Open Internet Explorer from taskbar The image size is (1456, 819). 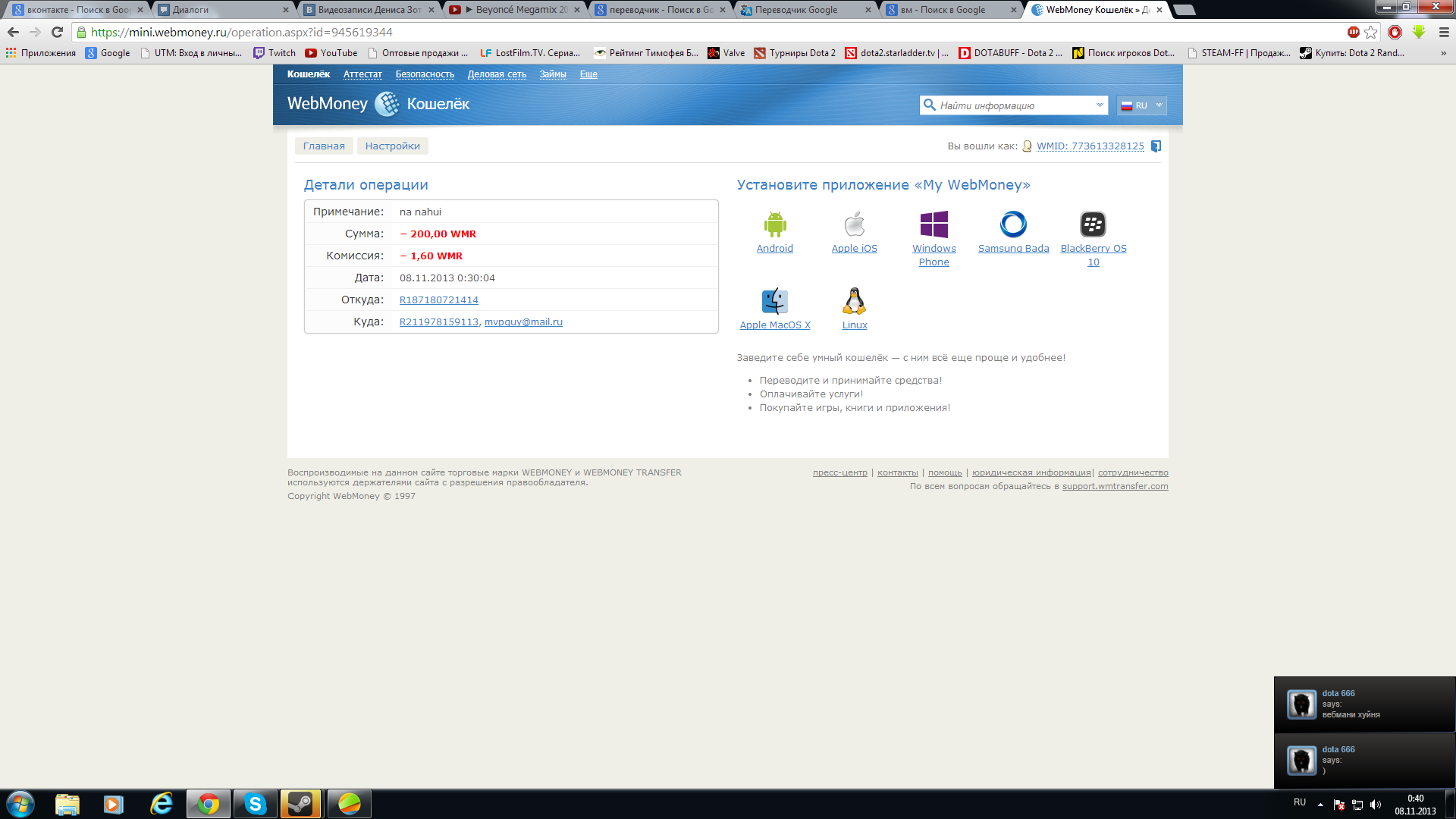click(x=161, y=804)
